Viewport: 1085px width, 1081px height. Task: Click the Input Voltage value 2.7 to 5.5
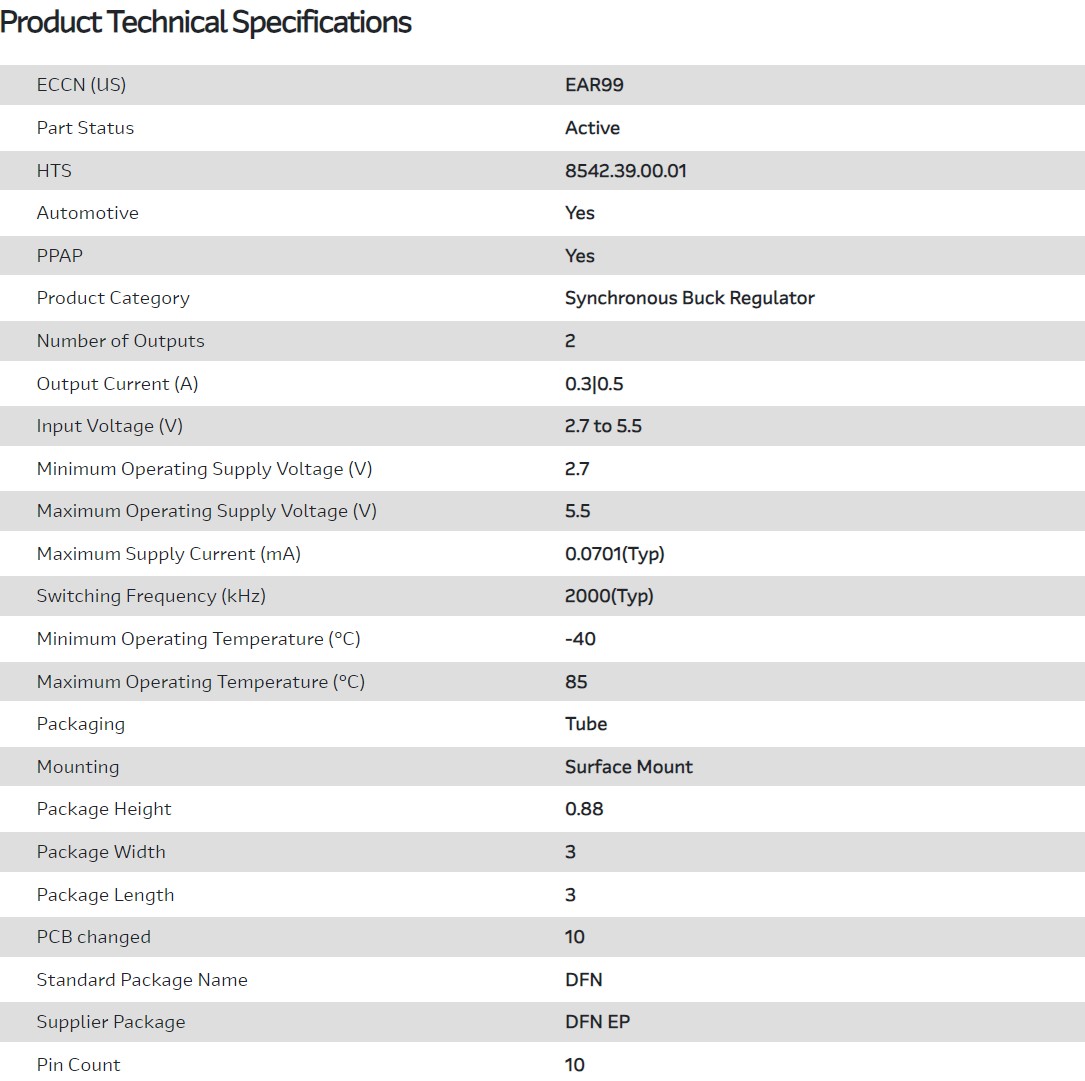[603, 426]
